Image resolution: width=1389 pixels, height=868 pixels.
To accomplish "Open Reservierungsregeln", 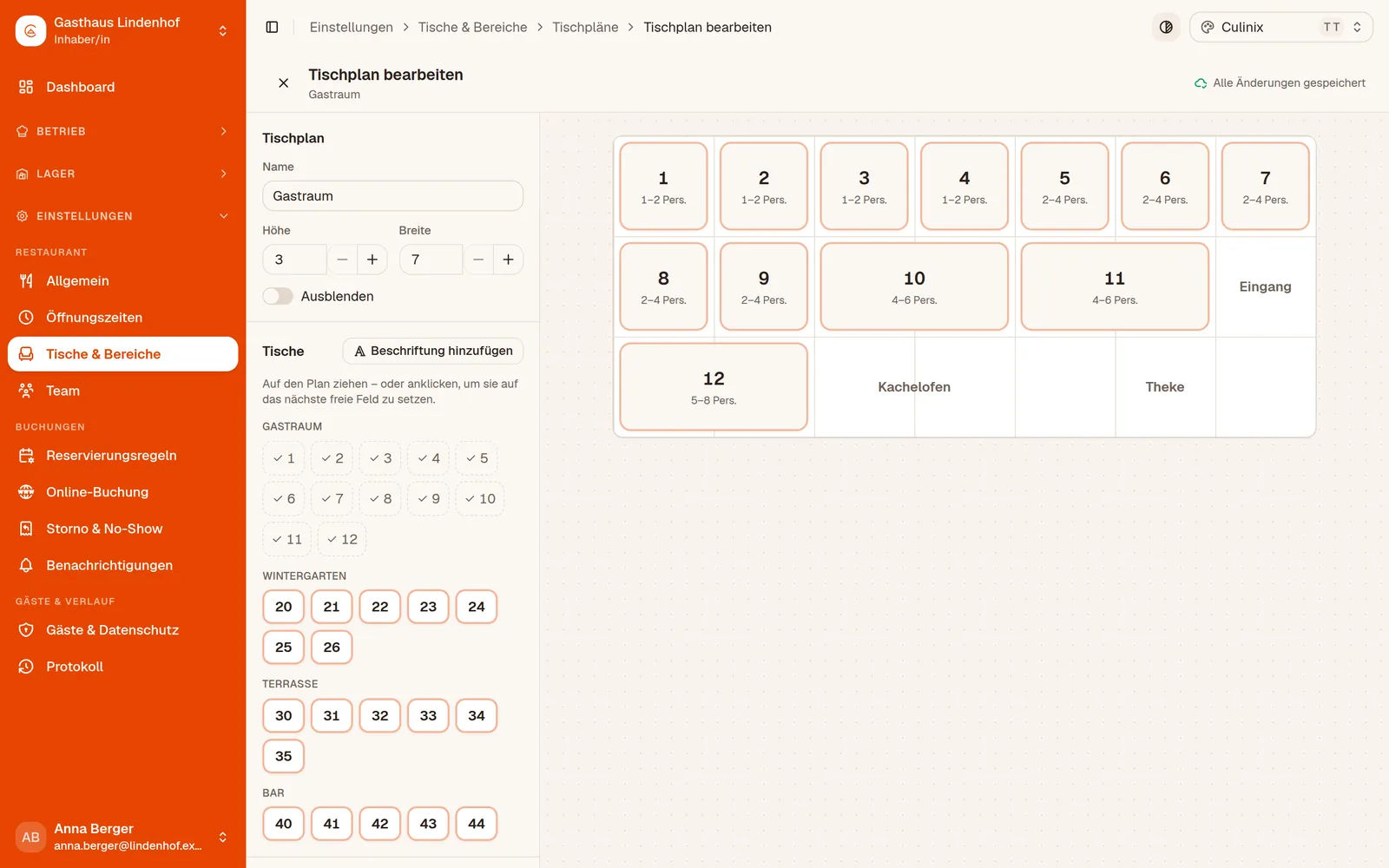I will (x=122, y=456).
